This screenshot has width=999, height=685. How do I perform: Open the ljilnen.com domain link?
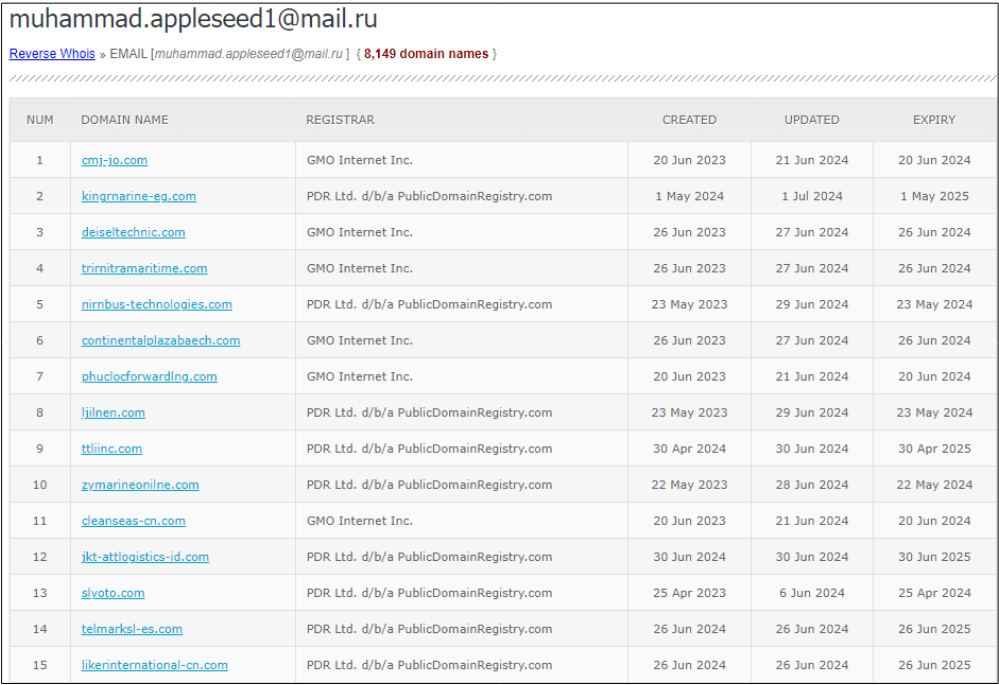tap(113, 412)
